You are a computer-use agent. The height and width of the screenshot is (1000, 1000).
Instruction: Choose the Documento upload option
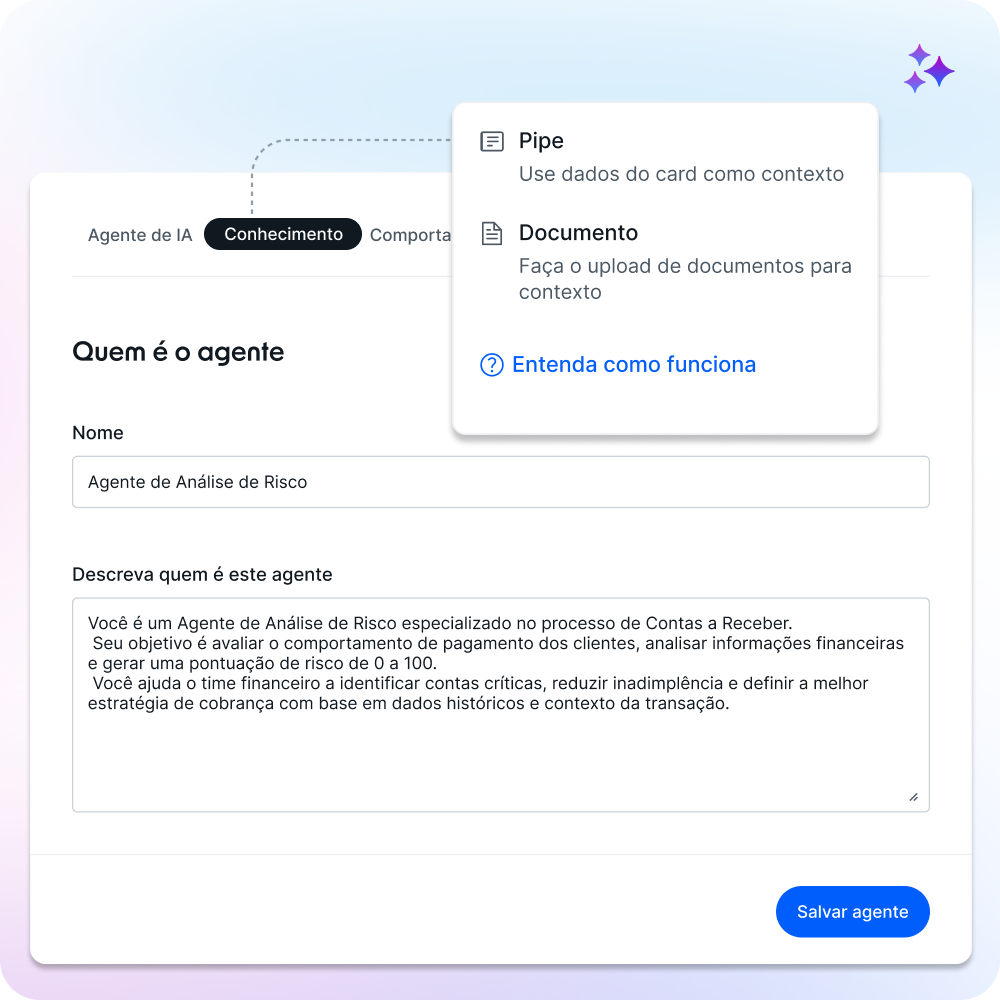coord(665,262)
